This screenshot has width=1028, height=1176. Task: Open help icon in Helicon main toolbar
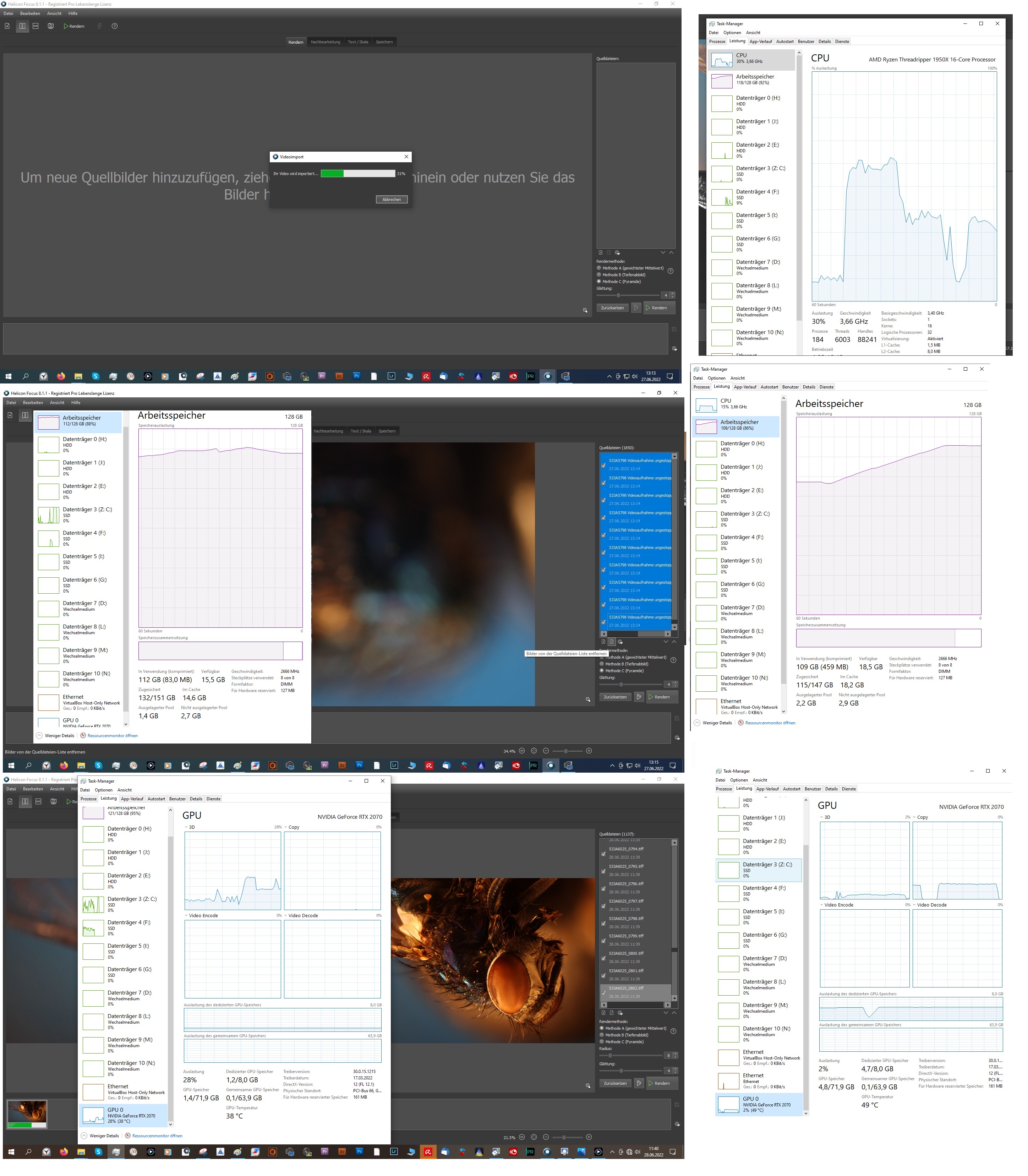(114, 26)
